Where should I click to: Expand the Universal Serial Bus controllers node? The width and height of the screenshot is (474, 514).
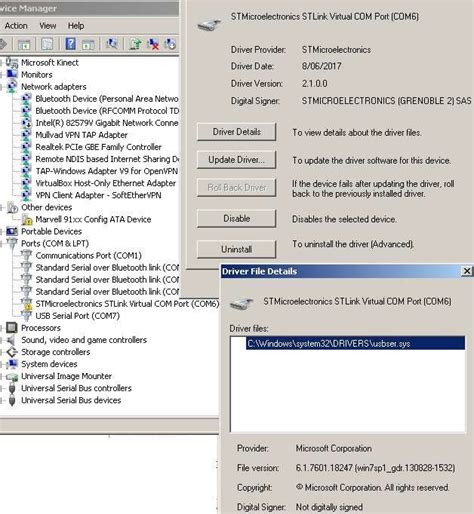point(1,388)
